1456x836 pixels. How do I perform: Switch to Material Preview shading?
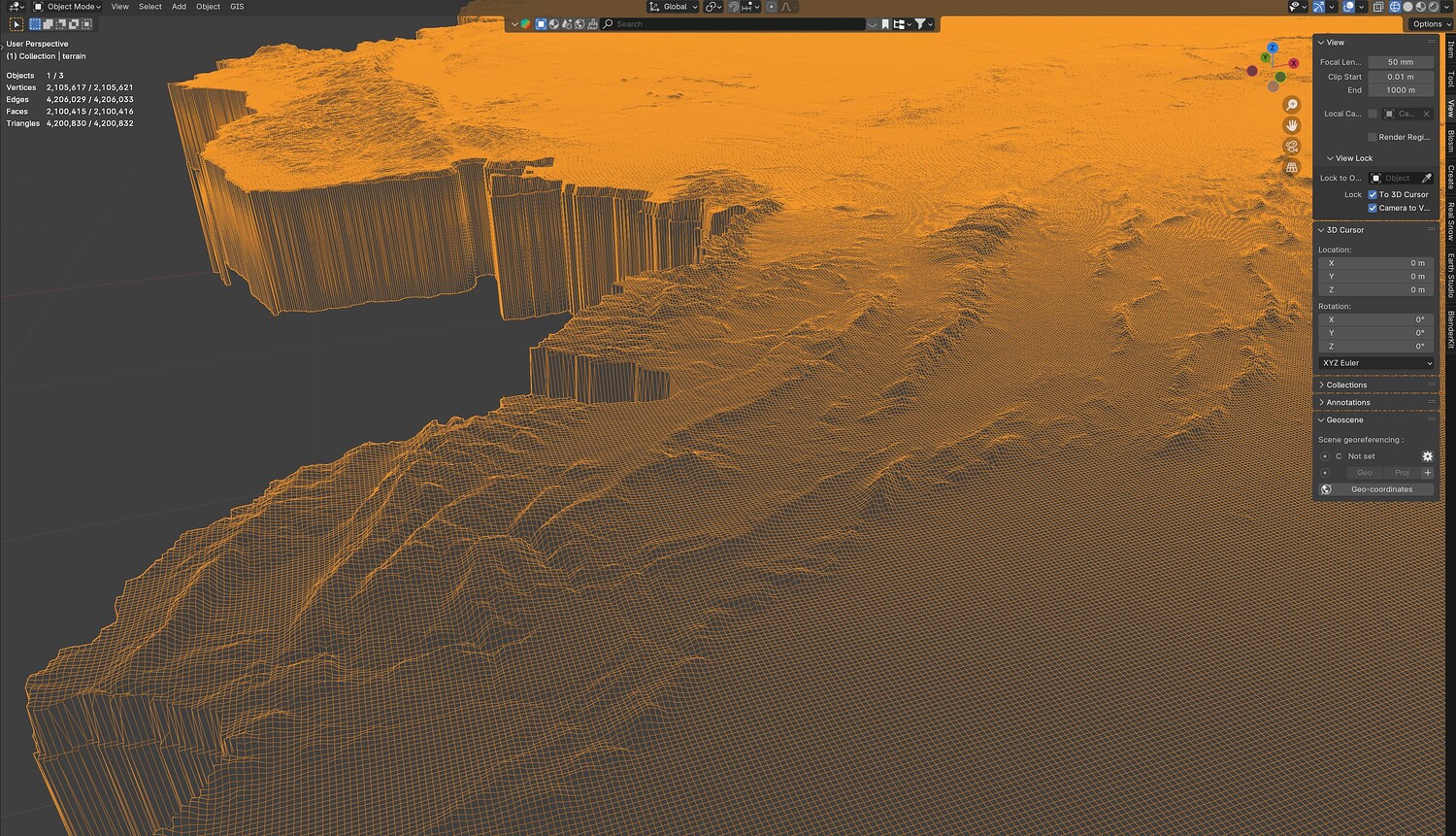(1421, 7)
